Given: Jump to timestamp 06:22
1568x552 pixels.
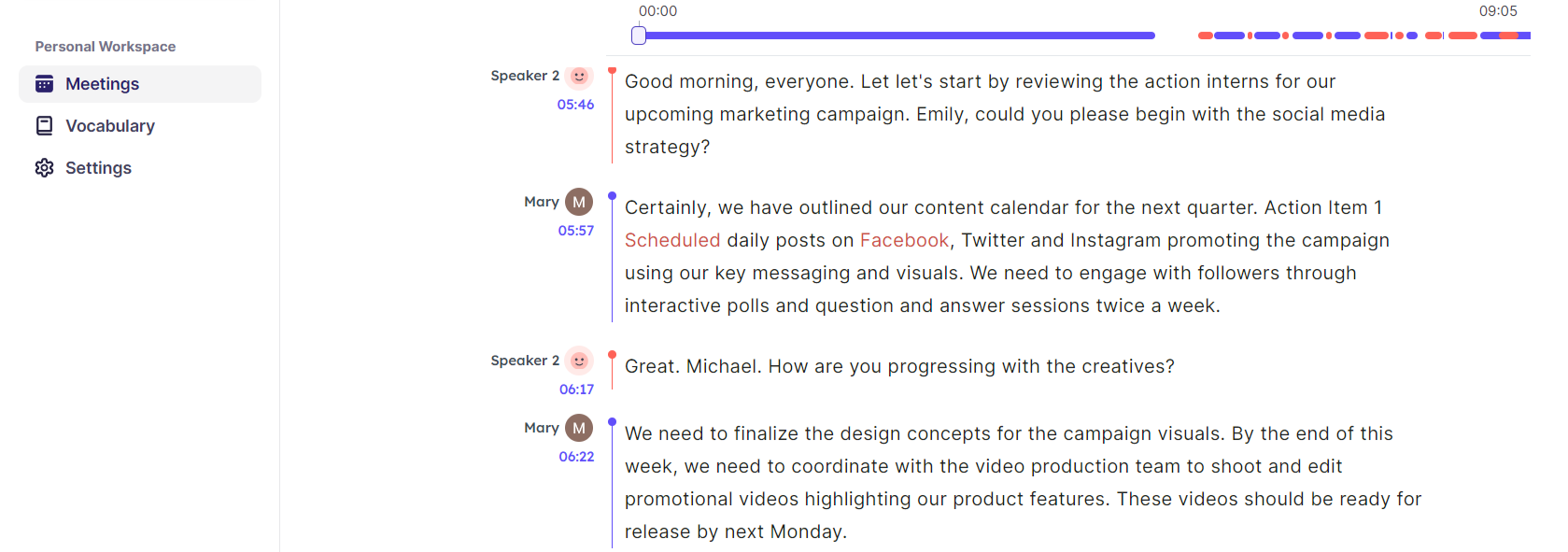Looking at the screenshot, I should (576, 457).
